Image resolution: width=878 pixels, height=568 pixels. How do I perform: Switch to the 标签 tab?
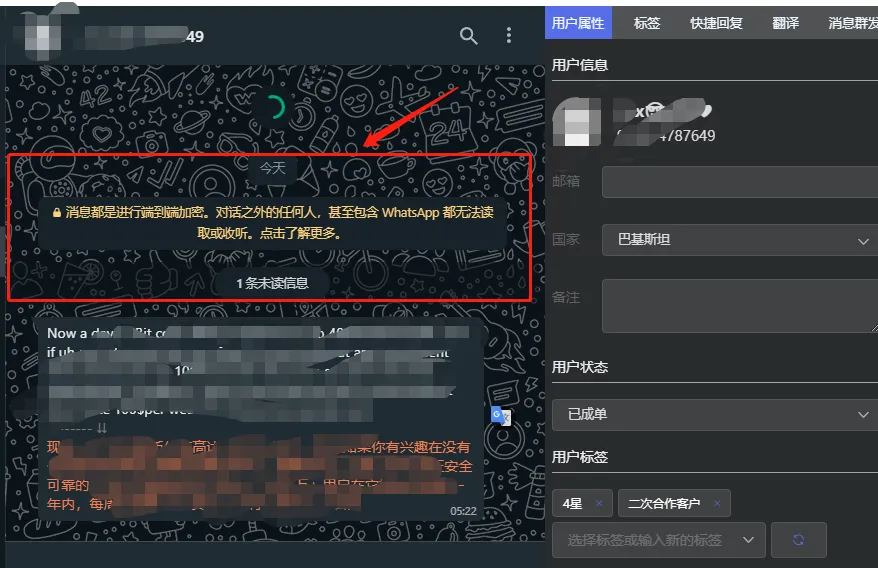[x=647, y=23]
